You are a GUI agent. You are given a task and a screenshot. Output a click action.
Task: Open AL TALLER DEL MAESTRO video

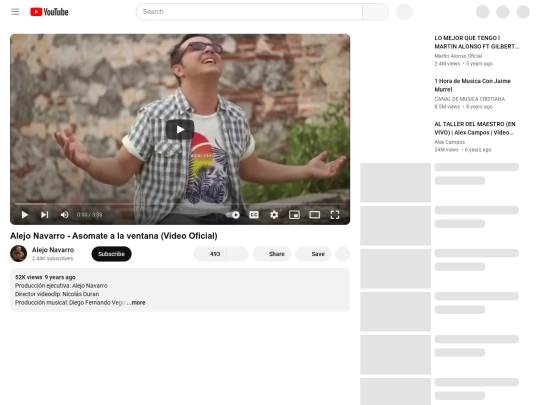475,128
